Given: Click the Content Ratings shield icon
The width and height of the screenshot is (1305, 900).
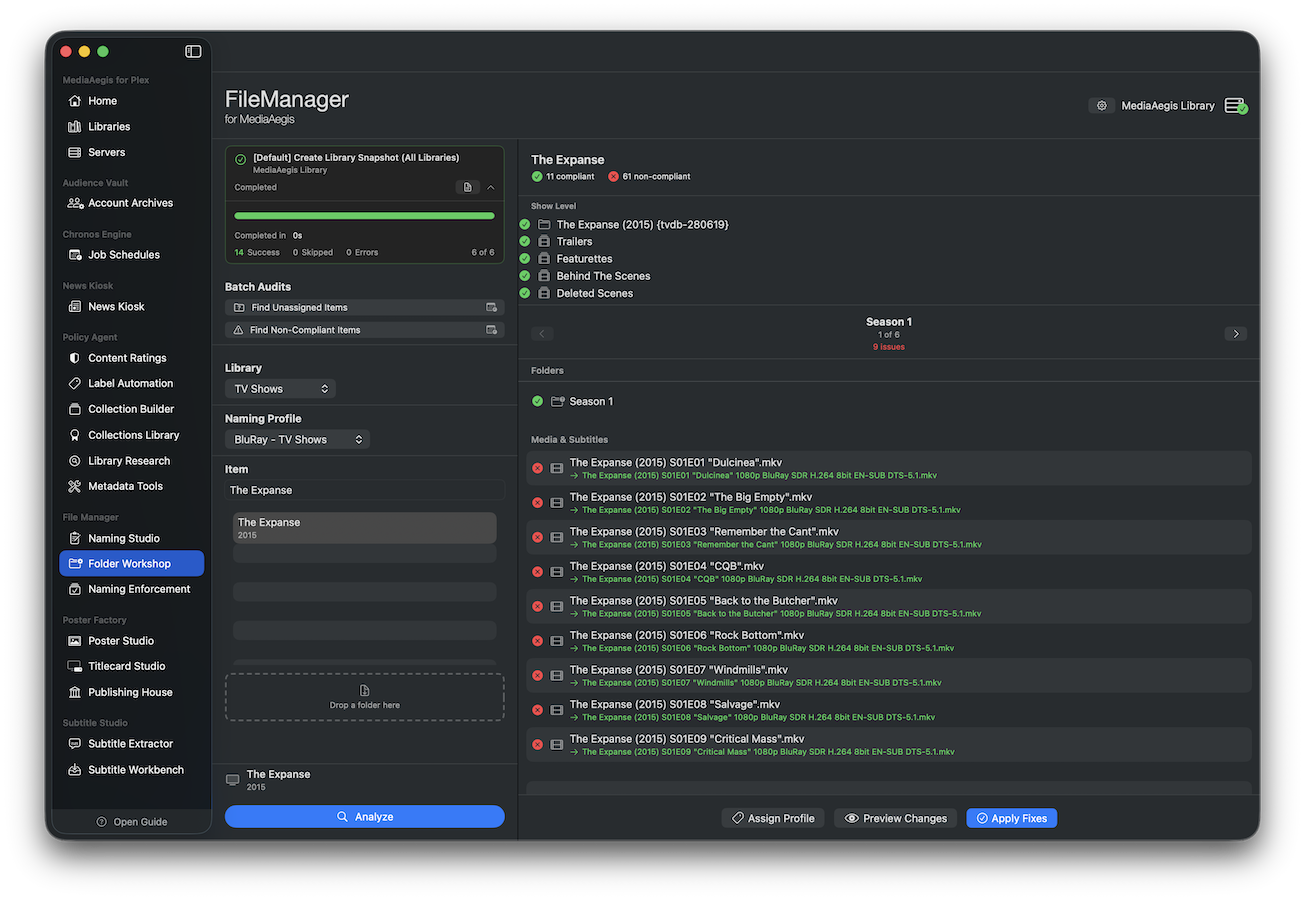Looking at the screenshot, I should click(x=75, y=358).
